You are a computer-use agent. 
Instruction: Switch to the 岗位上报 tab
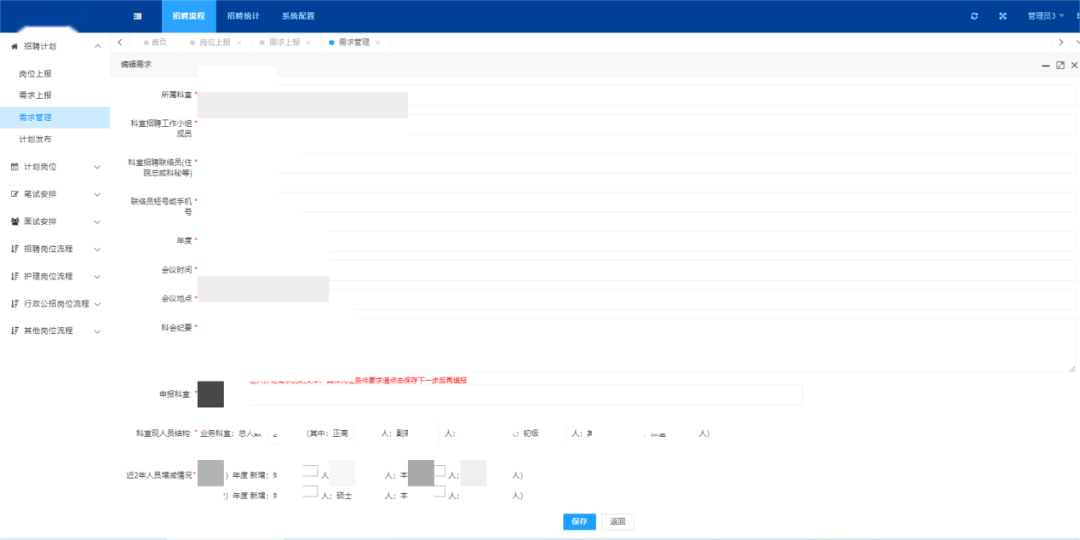pyautogui.click(x=215, y=43)
